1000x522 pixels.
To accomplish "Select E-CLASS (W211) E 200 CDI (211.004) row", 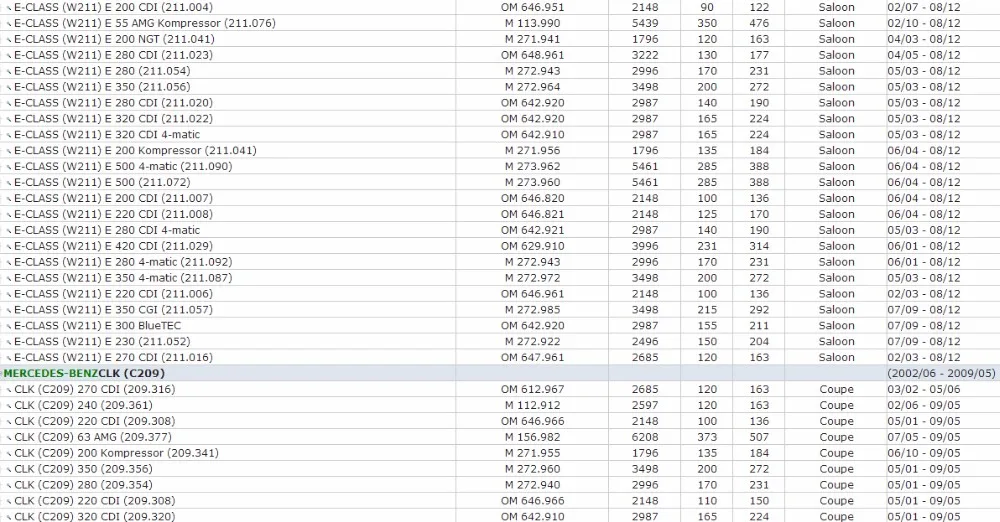I will [500, 7].
